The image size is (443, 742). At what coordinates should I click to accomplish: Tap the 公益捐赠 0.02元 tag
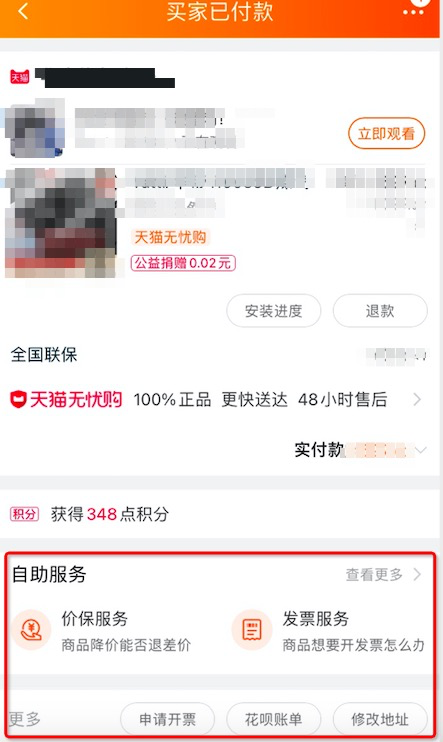[x=183, y=263]
